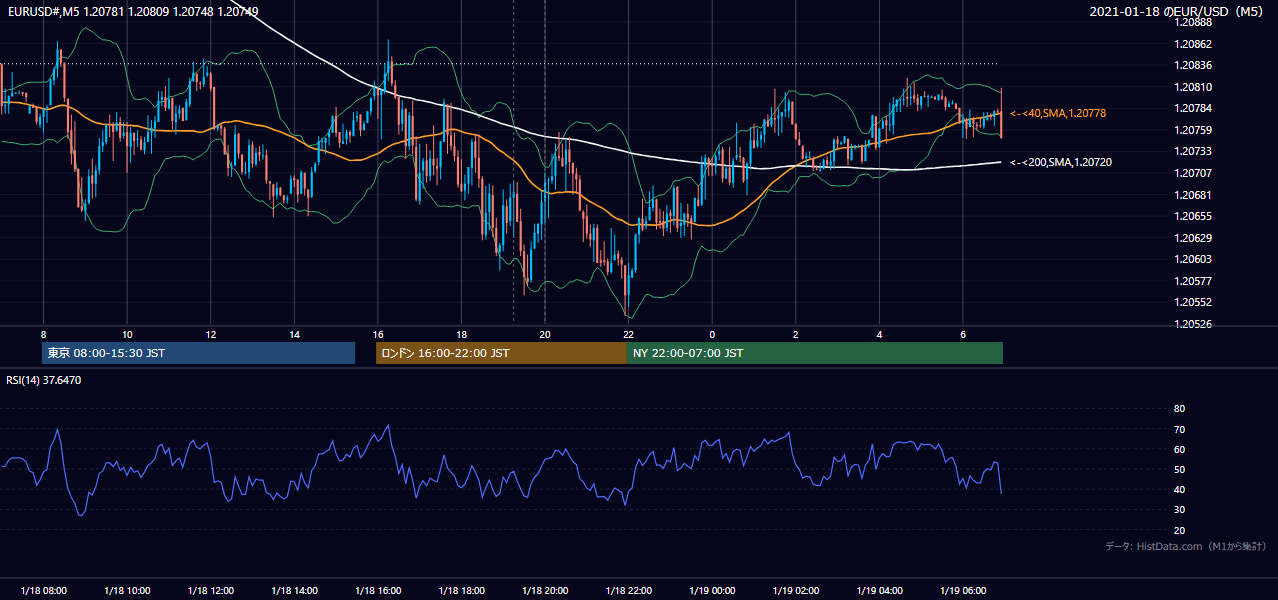
Task: Click price axis value 1.20603
Action: [1193, 259]
